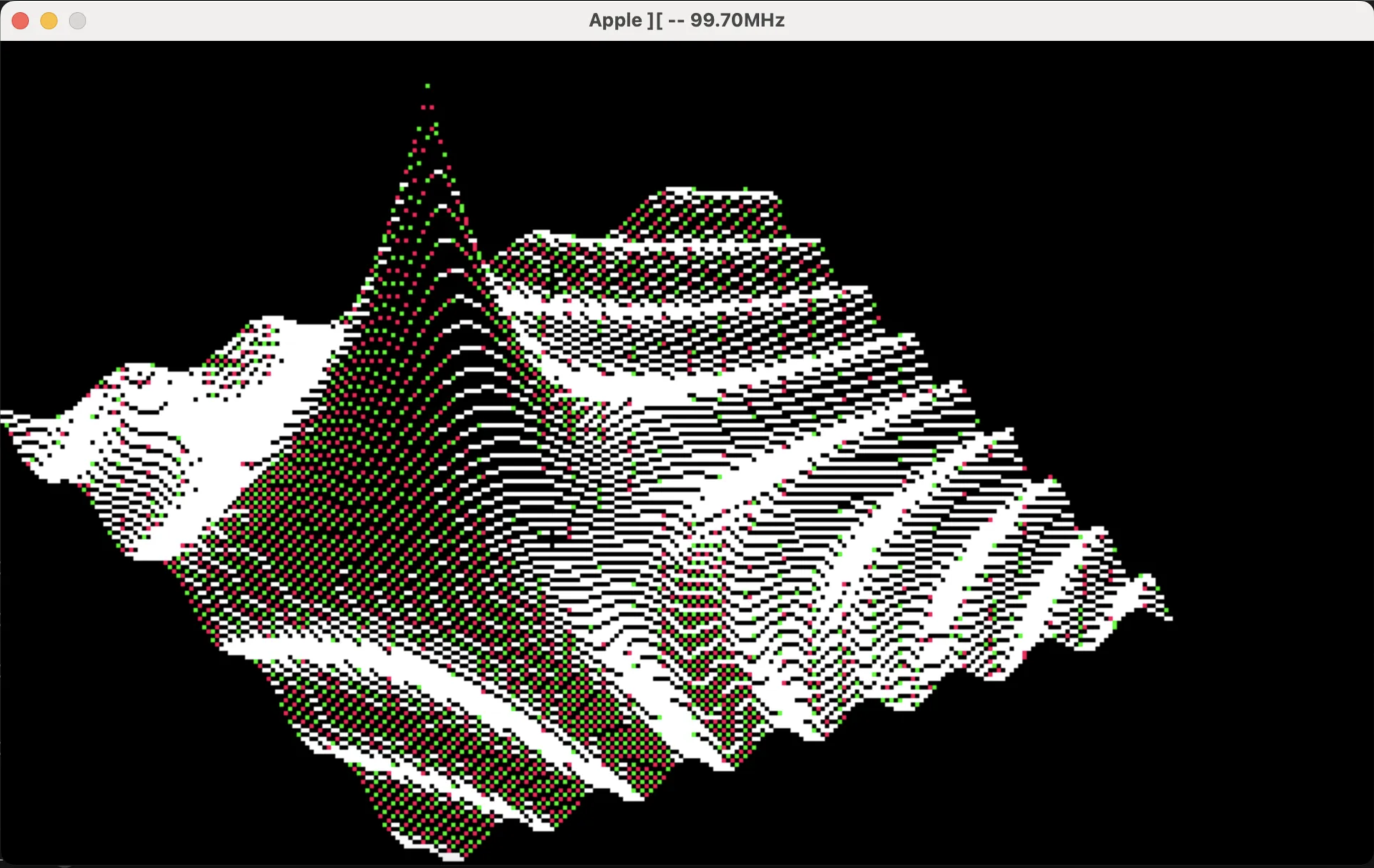1374x868 pixels.
Task: Click the 'Apple ][ -- 99.70MHz' window title
Action: [x=687, y=20]
